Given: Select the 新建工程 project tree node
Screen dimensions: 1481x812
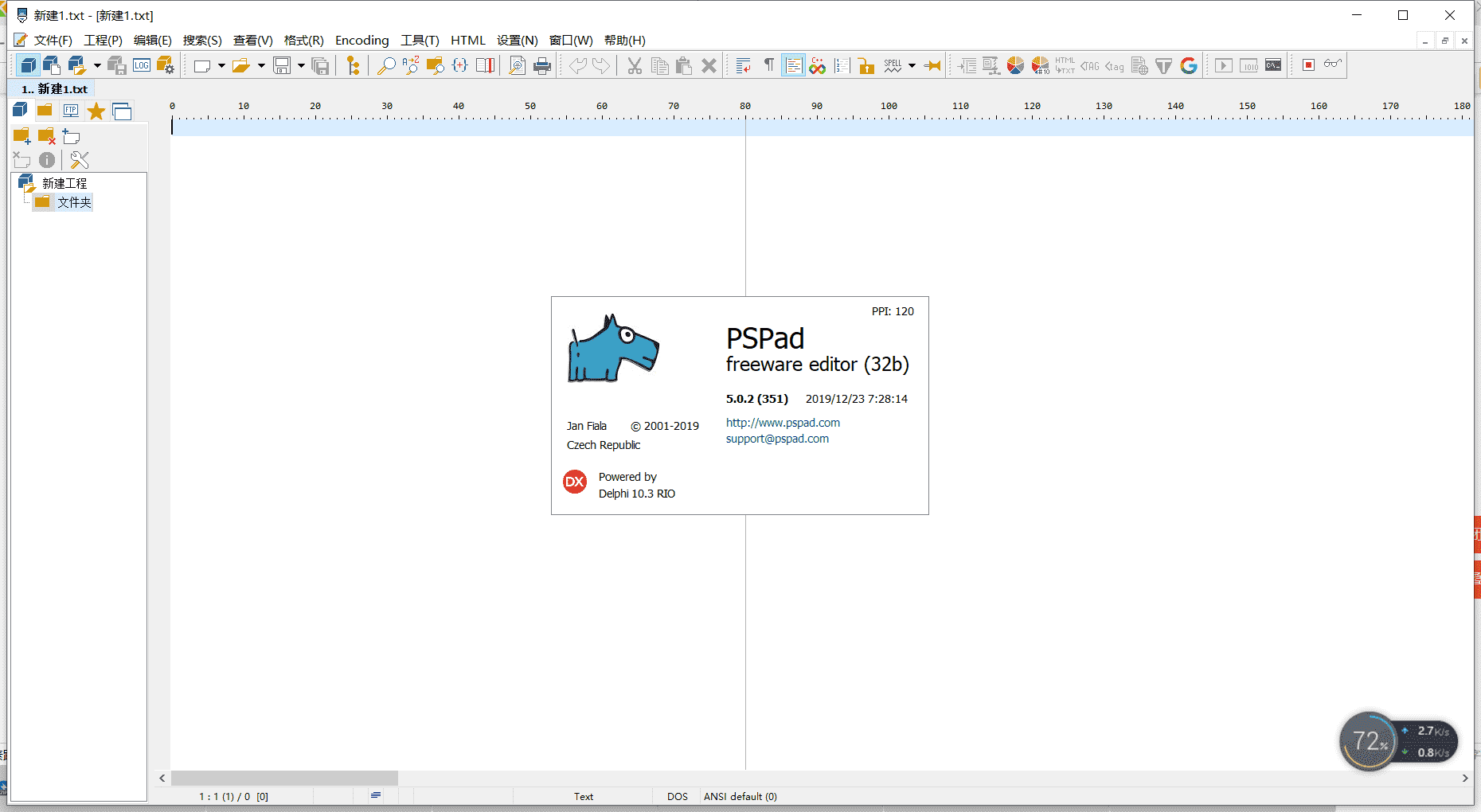Looking at the screenshot, I should pos(64,184).
